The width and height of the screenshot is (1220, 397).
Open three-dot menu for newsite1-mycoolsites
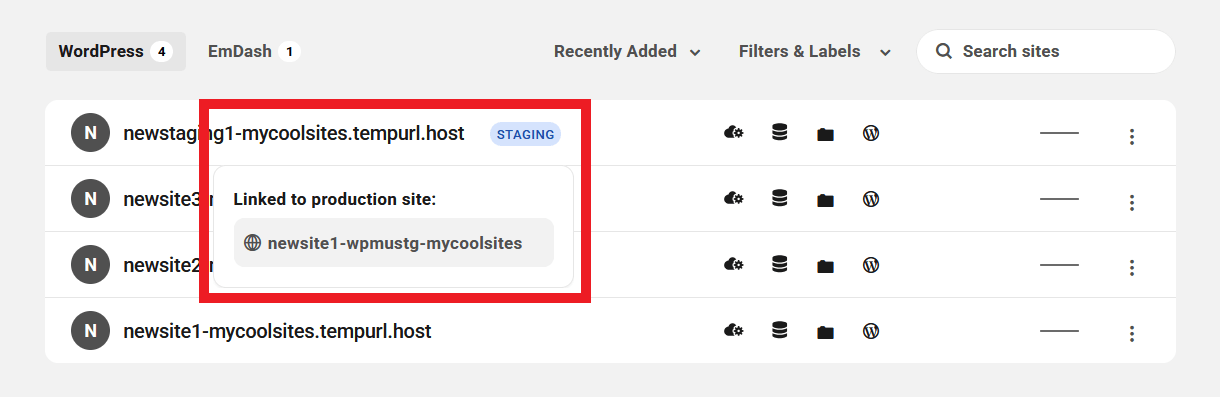[x=1132, y=334]
